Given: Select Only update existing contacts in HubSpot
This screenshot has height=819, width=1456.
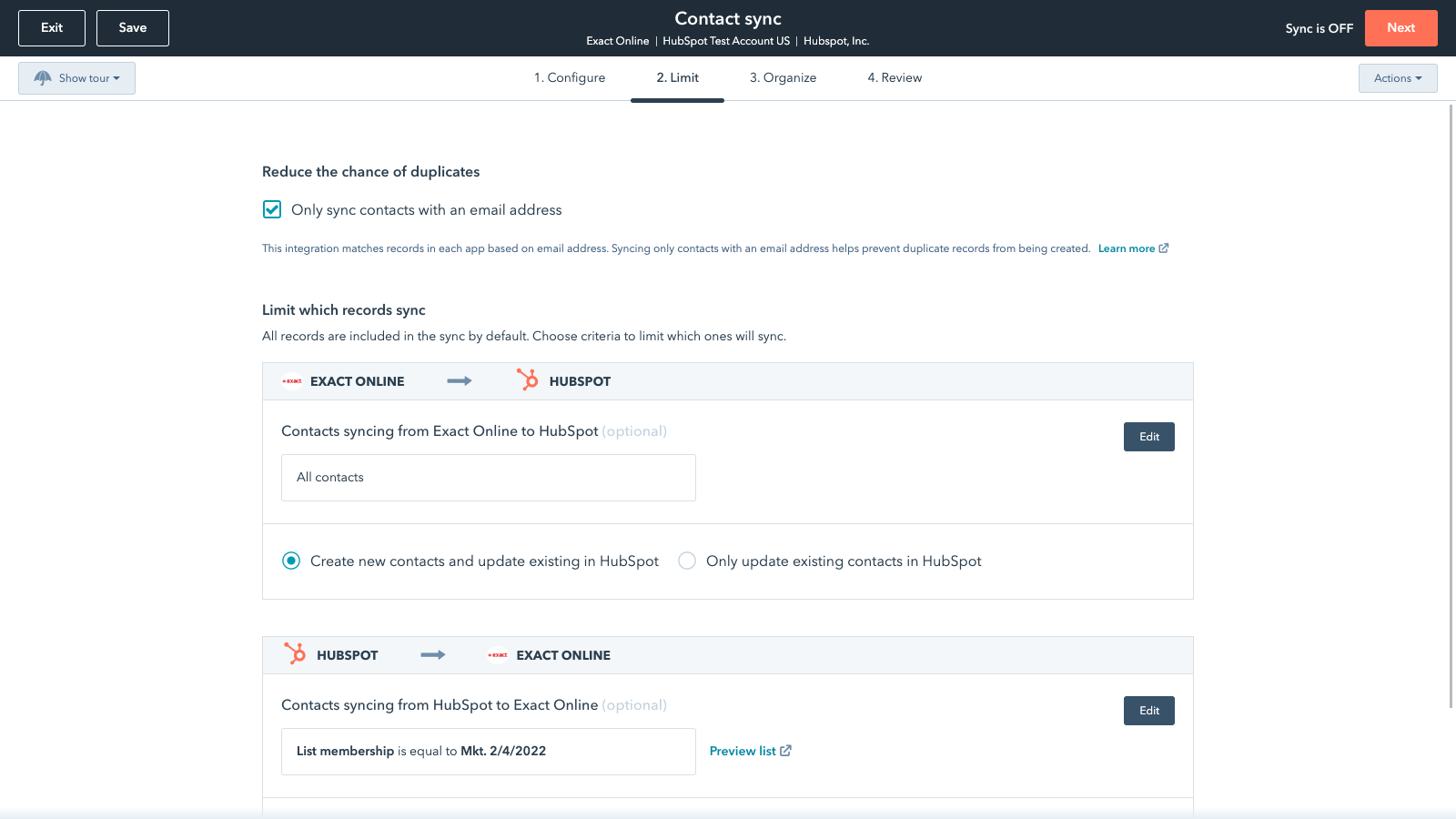Looking at the screenshot, I should [x=687, y=561].
